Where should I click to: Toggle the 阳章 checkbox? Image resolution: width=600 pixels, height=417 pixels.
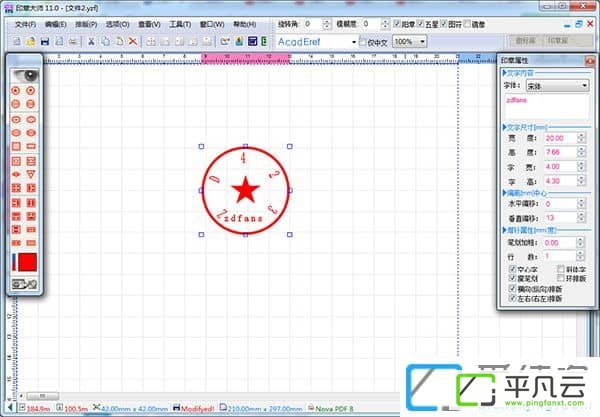[x=397, y=24]
